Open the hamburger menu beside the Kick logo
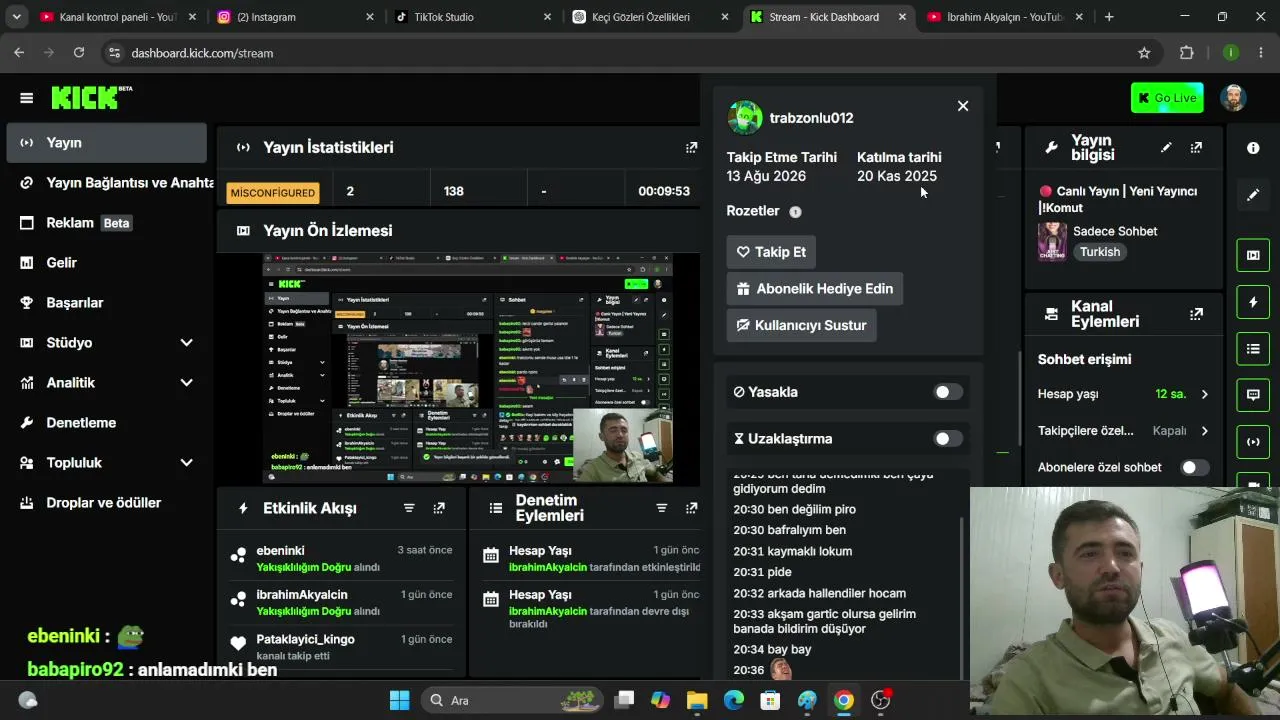Screen dimensions: 1280x720 26,98
